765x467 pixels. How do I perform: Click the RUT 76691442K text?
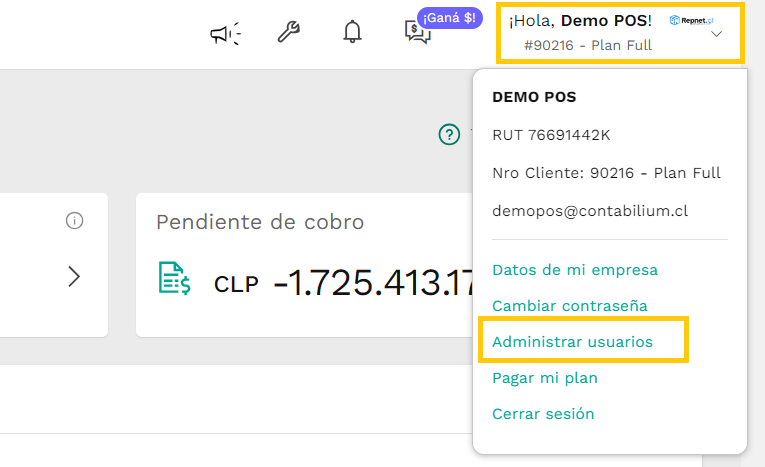click(x=551, y=135)
